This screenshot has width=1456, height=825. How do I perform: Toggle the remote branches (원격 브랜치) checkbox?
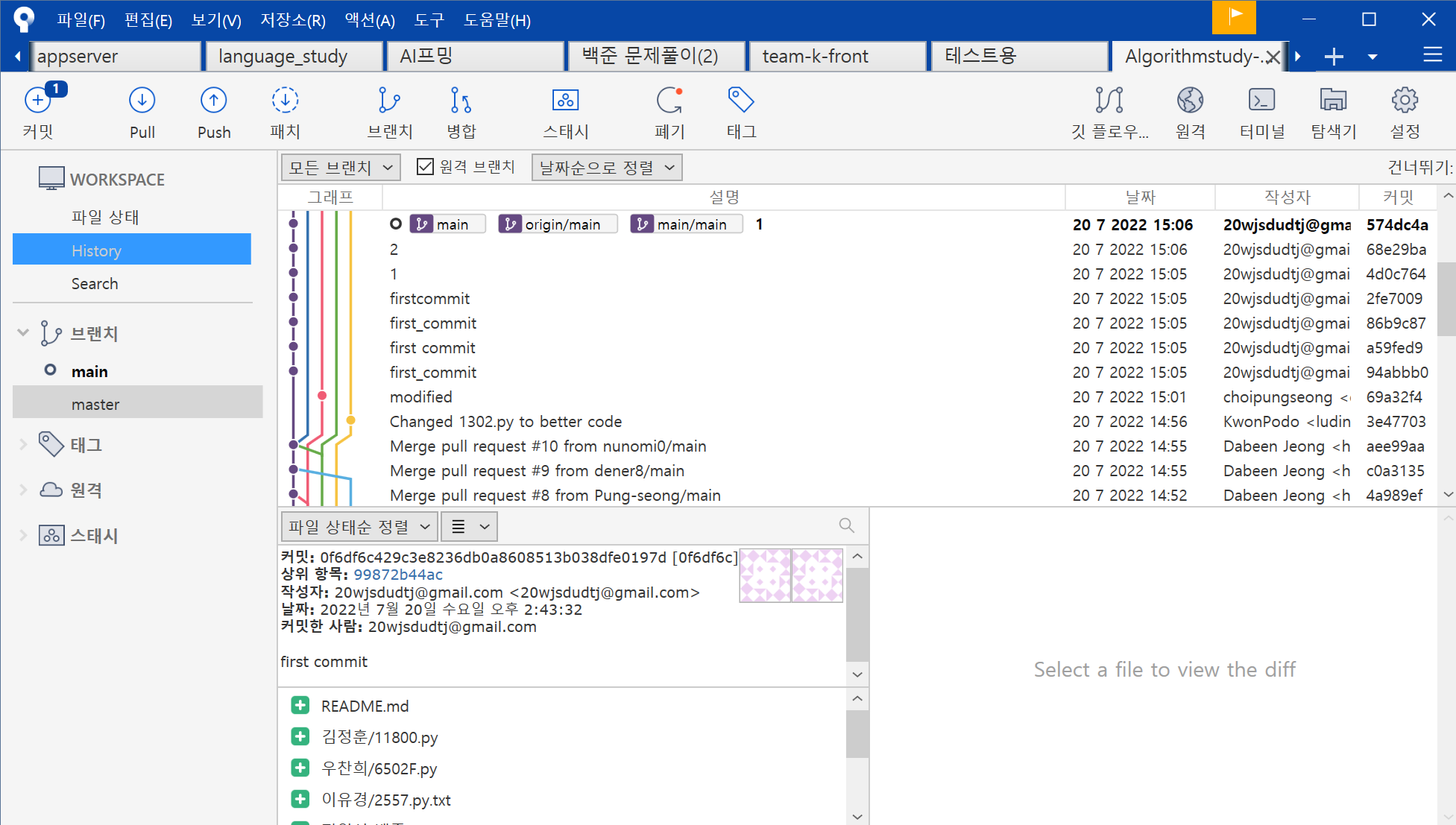pyautogui.click(x=425, y=167)
